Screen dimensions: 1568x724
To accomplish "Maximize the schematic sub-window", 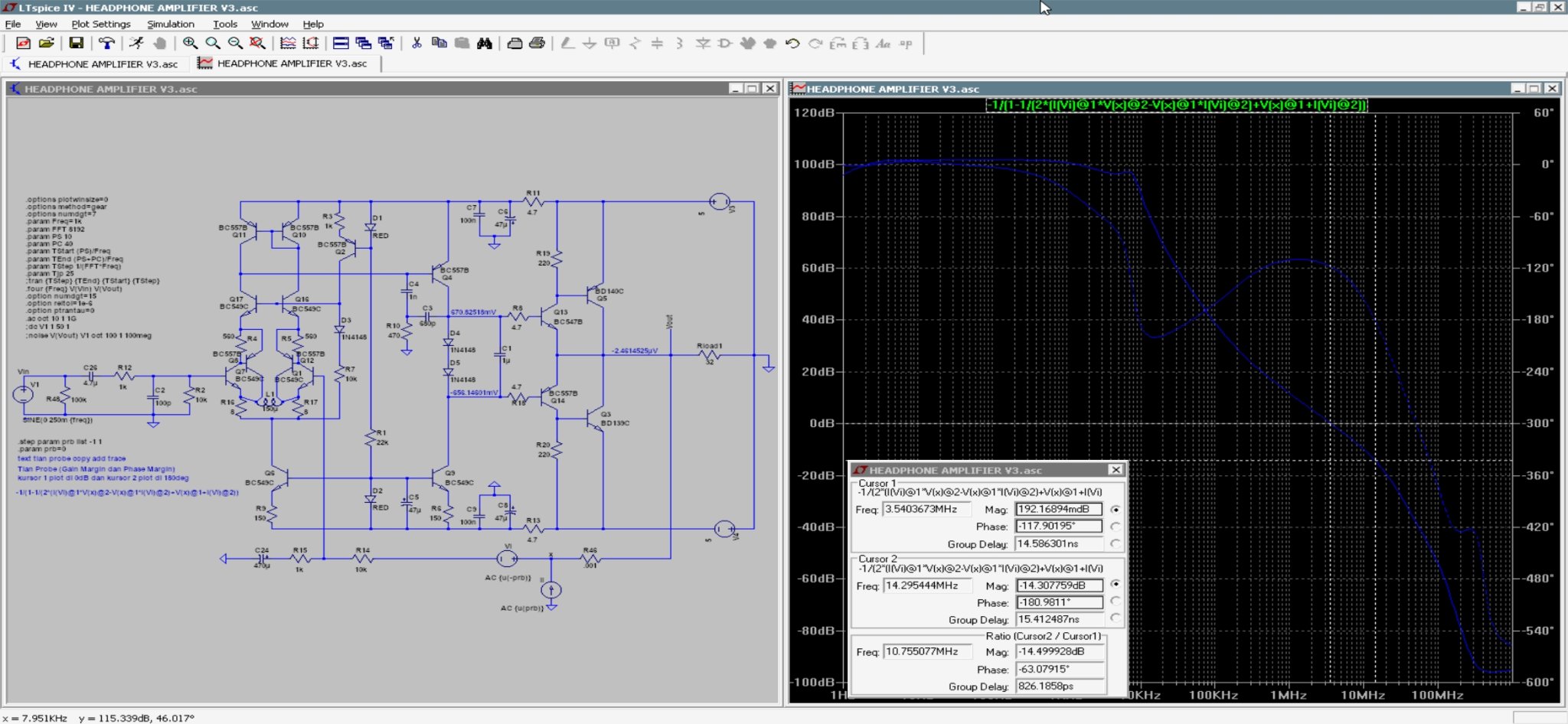I will click(x=752, y=89).
